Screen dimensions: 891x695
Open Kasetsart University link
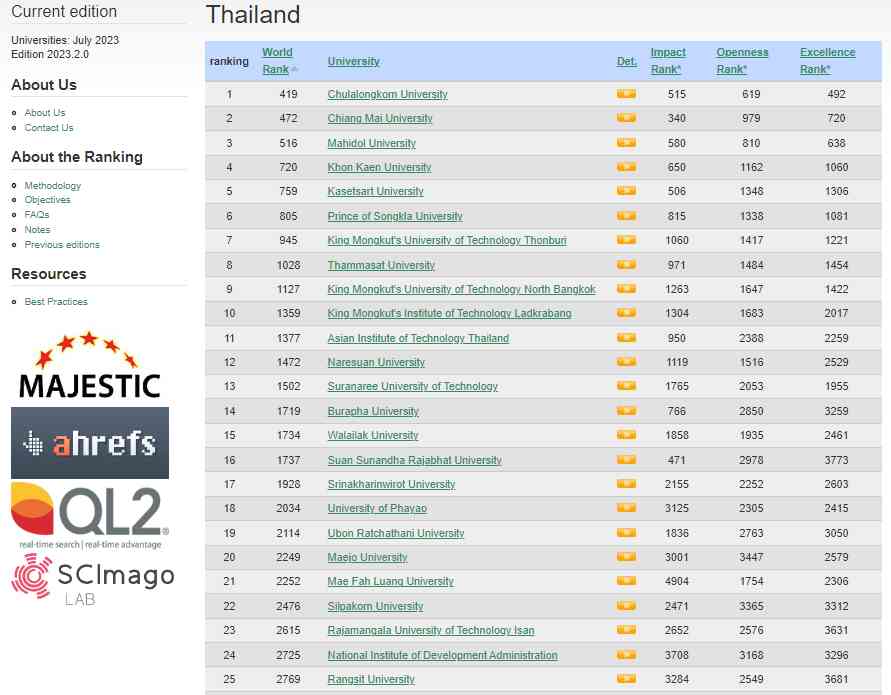[375, 192]
